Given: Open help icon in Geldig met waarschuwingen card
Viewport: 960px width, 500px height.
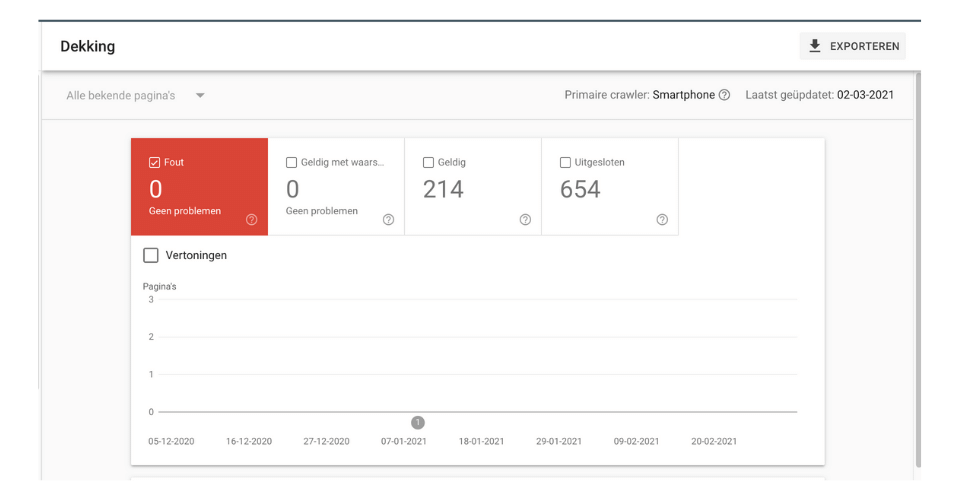Looking at the screenshot, I should [388, 220].
